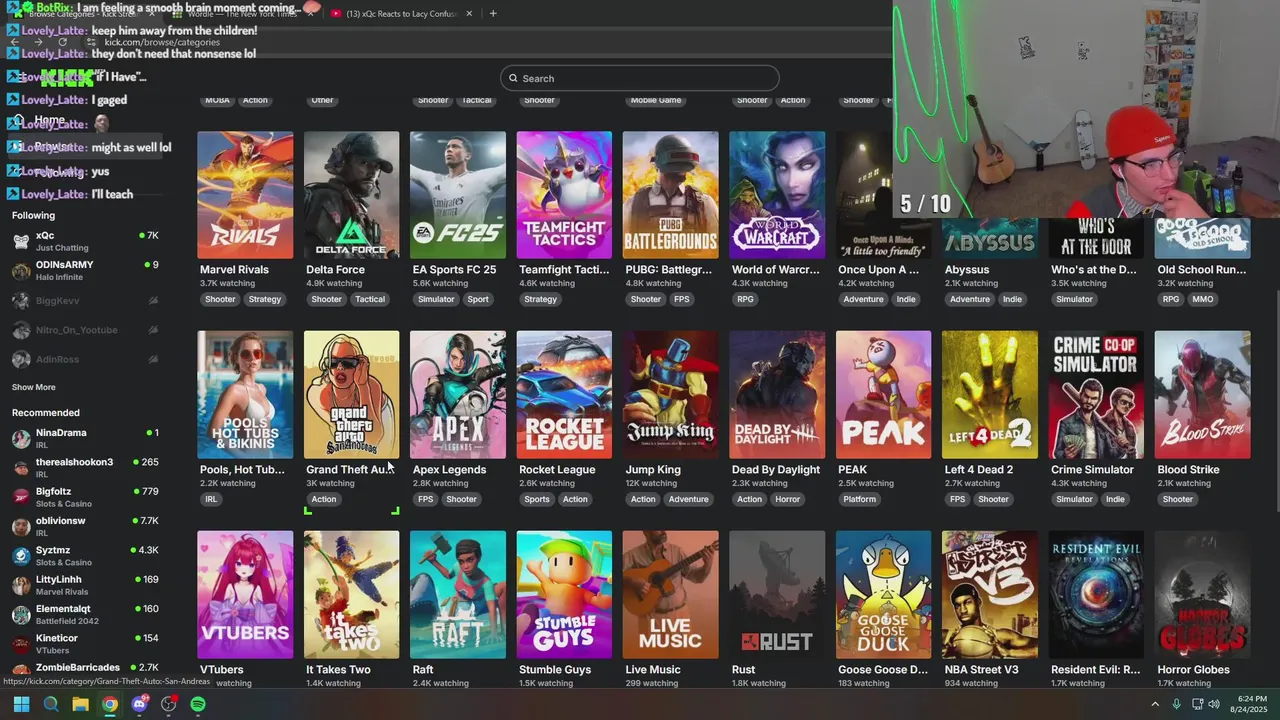
Task: Select Sport tag under EA Sports FC 25
Action: [478, 299]
